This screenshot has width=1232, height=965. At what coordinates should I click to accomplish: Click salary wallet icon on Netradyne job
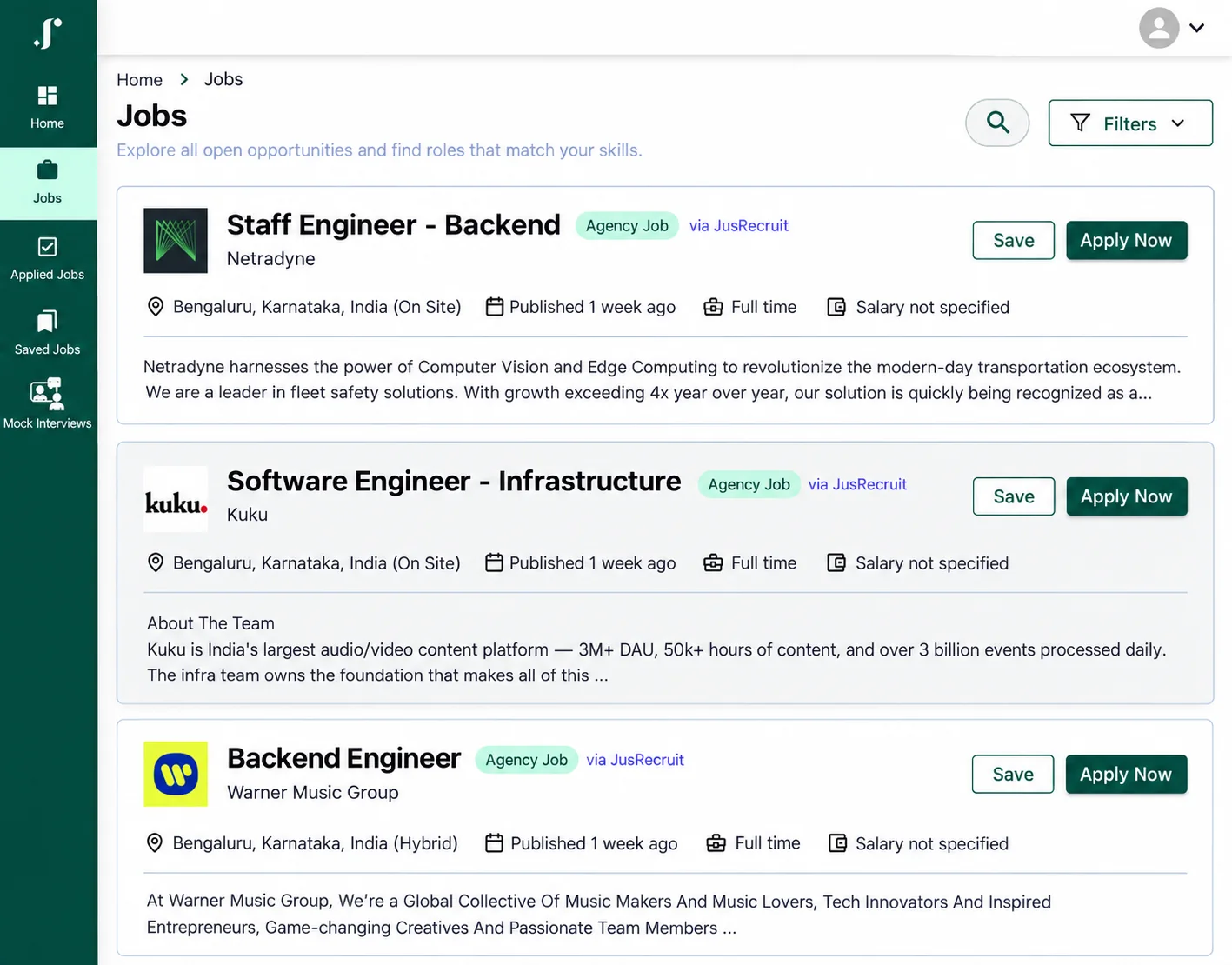pyautogui.click(x=836, y=307)
